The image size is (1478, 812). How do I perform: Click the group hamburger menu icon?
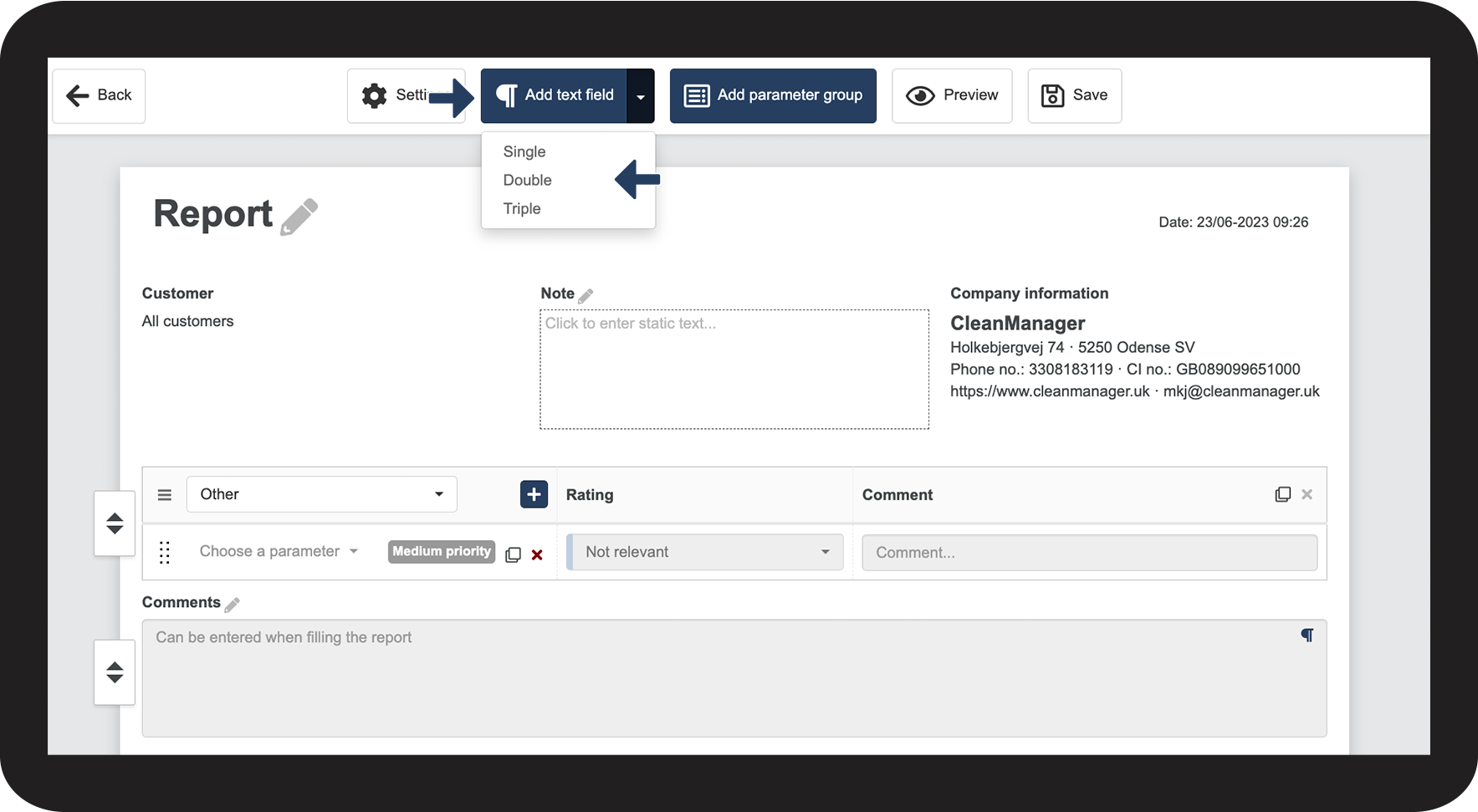(165, 495)
